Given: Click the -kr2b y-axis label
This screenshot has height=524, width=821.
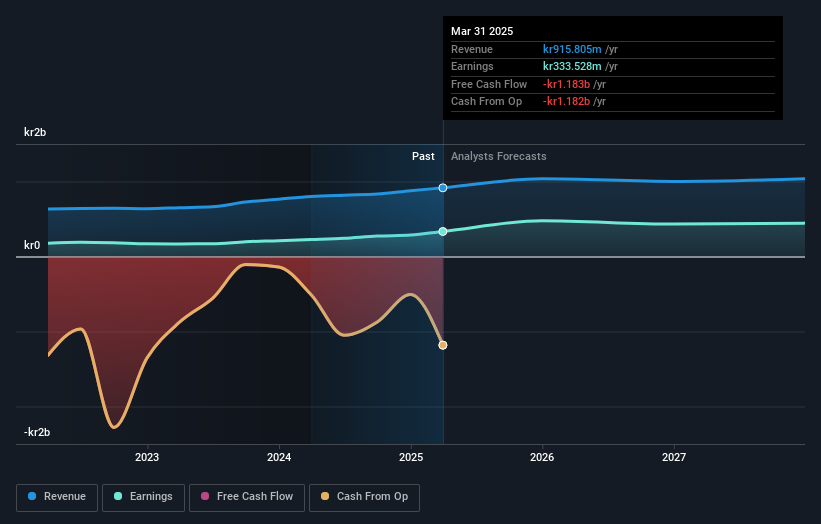Looking at the screenshot, I should point(37,432).
